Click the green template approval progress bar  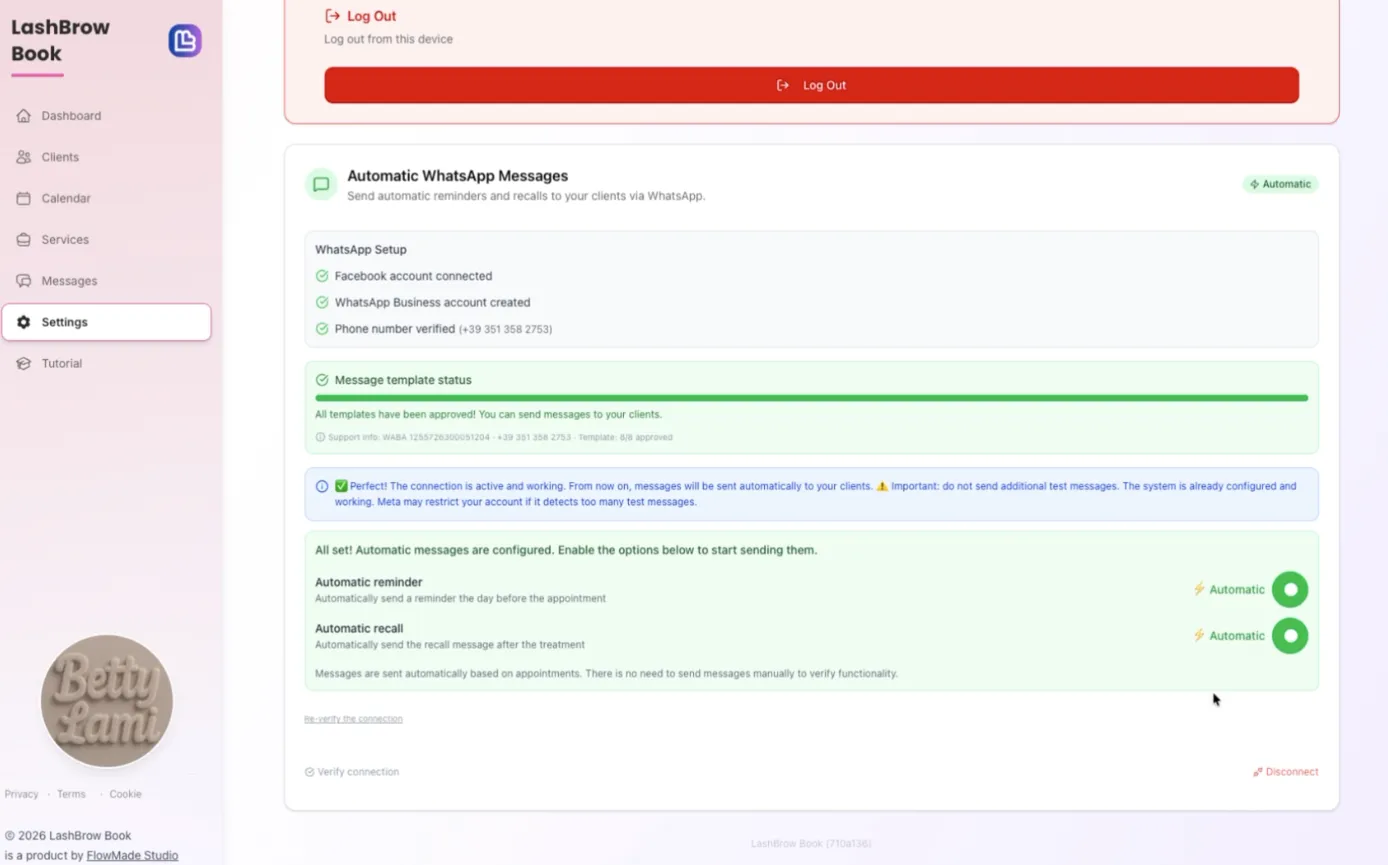(x=811, y=398)
